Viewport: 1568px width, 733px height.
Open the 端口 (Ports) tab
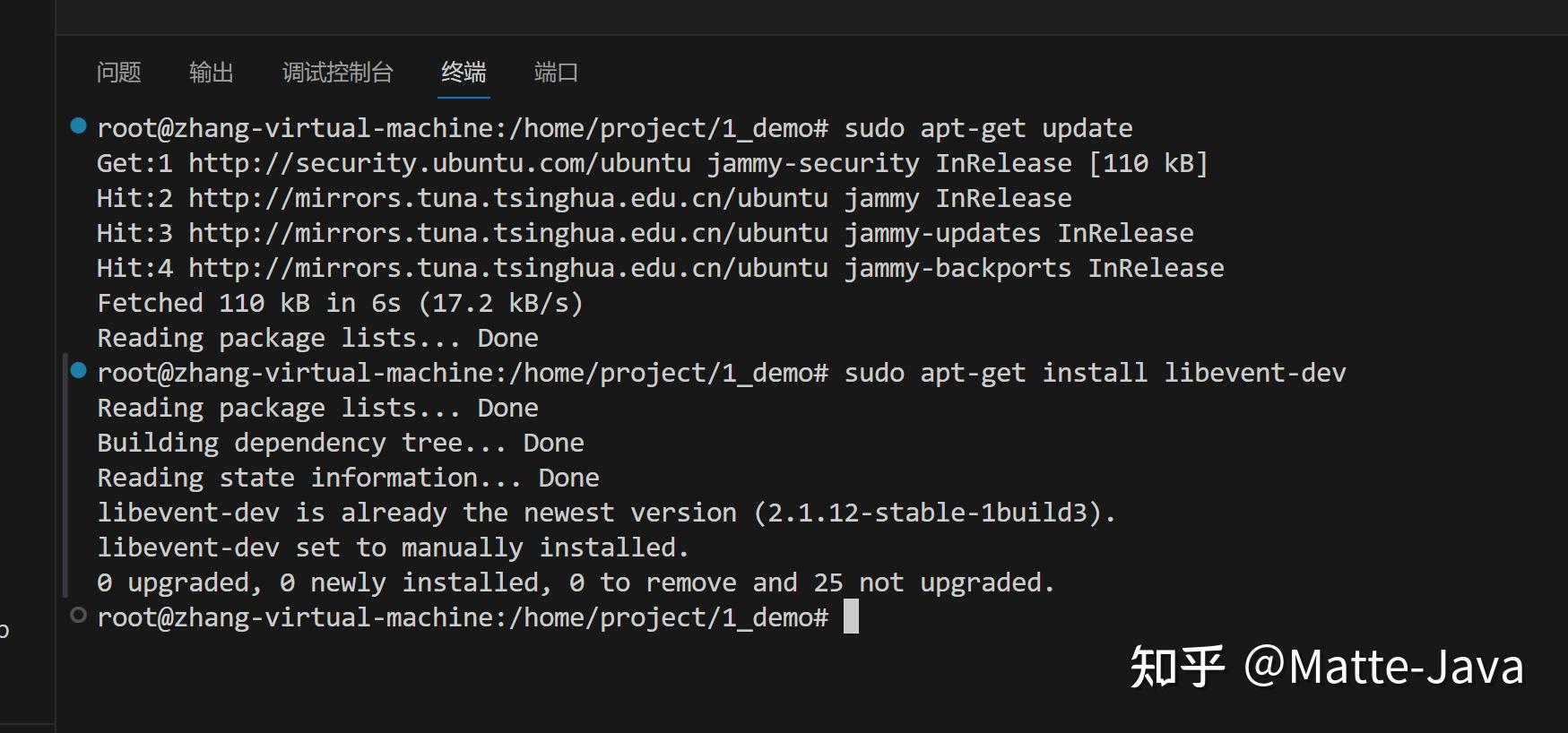pyautogui.click(x=556, y=73)
